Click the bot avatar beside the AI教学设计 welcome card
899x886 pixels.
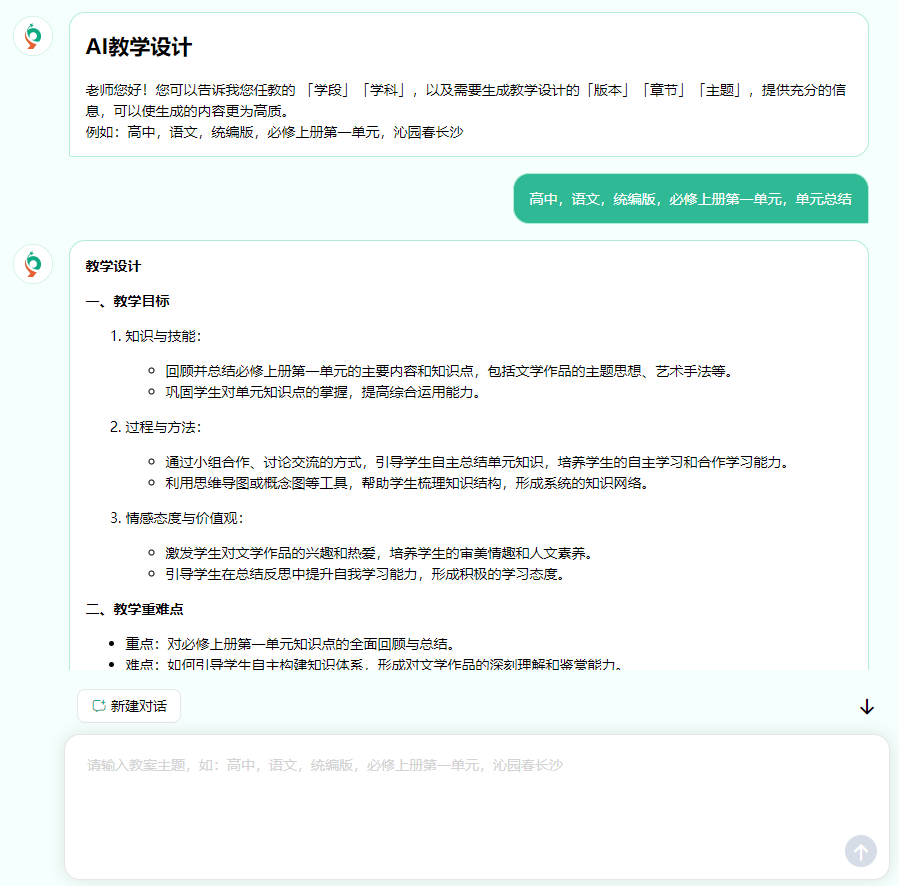33,36
